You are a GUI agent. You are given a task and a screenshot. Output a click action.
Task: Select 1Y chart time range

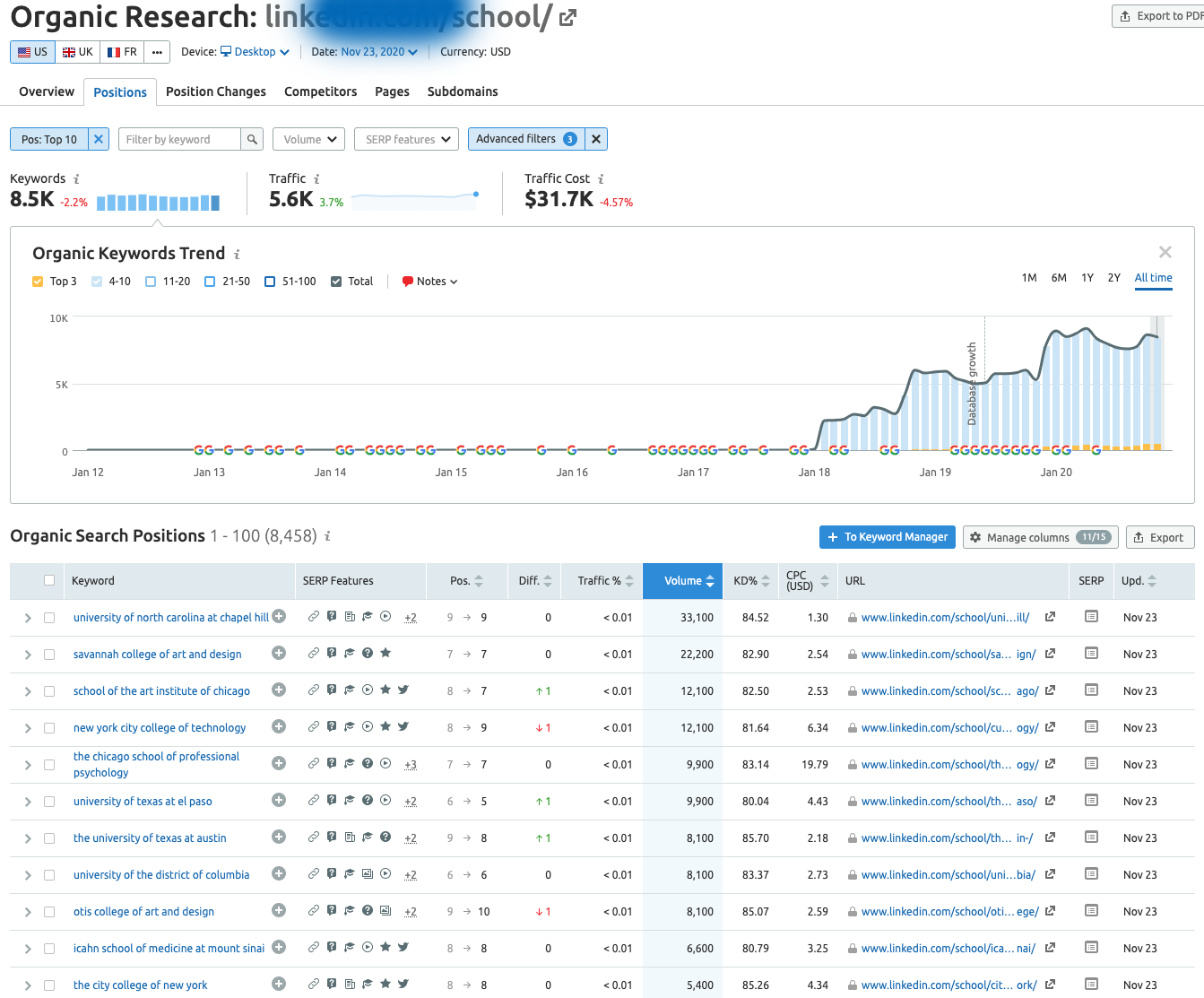tap(1087, 278)
